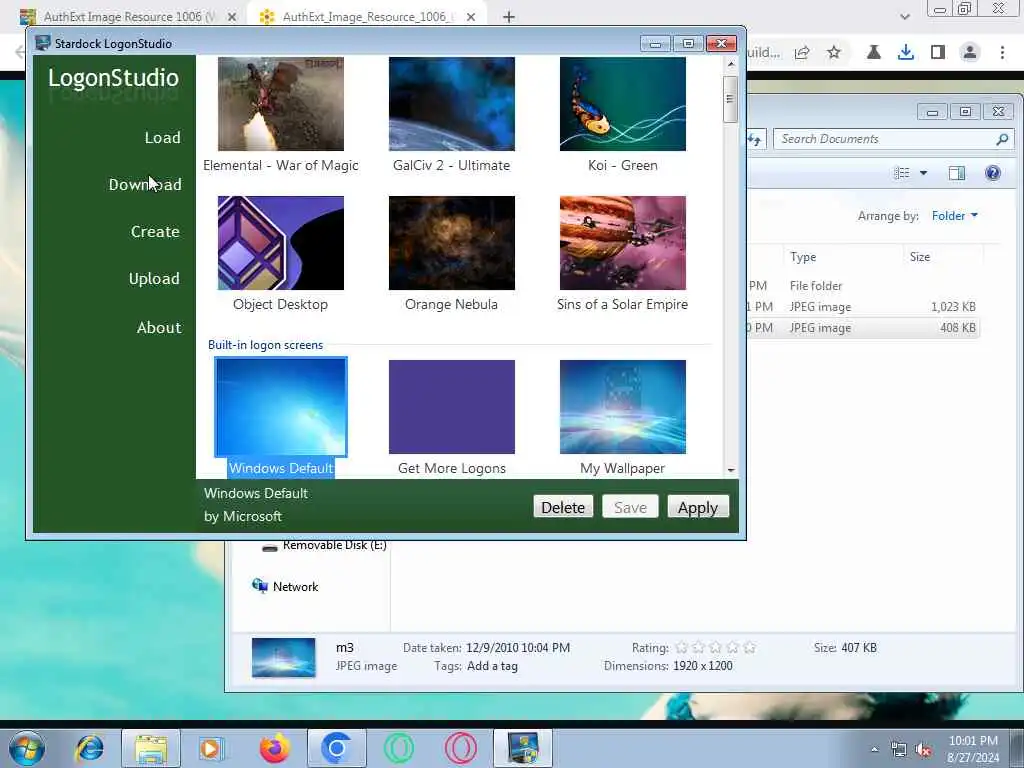Open Explorer help icon
This screenshot has height=768, width=1024.
click(993, 173)
